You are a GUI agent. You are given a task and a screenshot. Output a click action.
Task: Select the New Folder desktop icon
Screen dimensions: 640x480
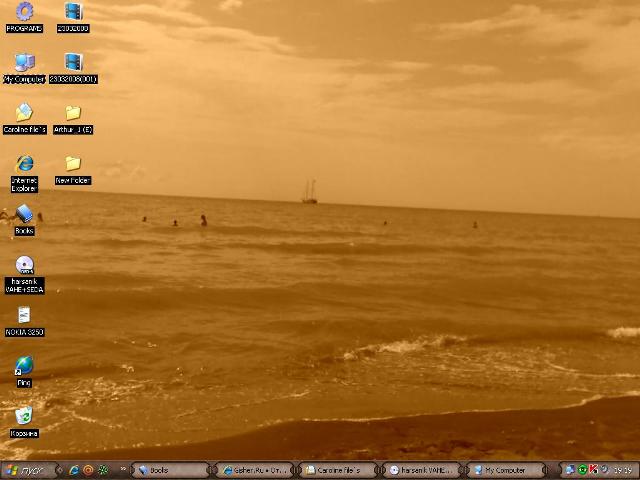click(x=73, y=165)
